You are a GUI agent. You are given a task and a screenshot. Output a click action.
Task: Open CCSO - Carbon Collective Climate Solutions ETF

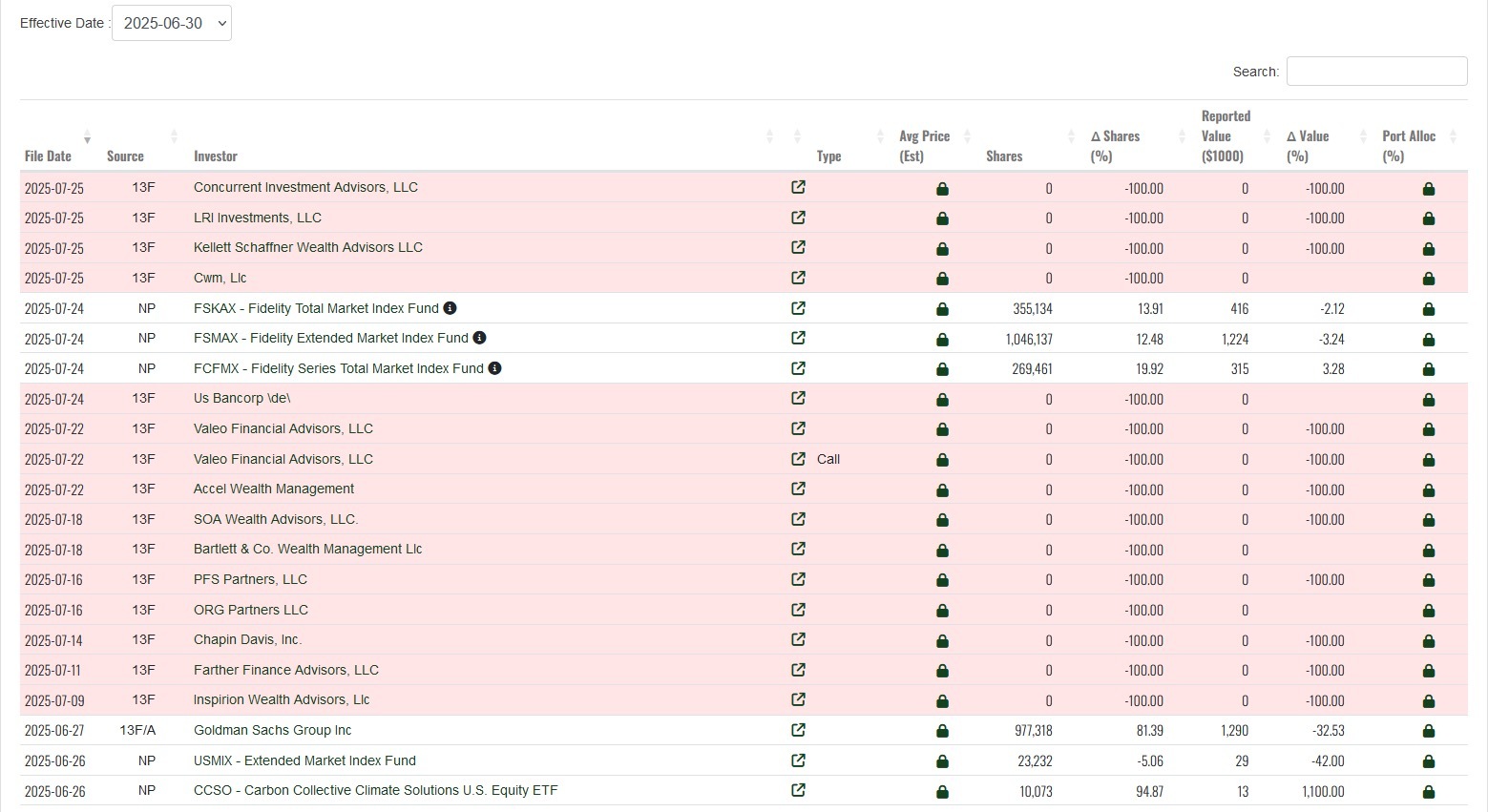pos(376,790)
